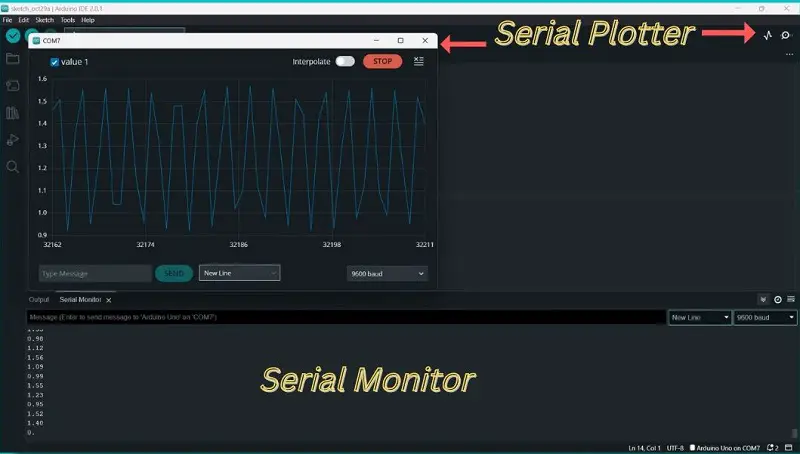Select the Serial Monitor tab
800x454 pixels.
click(x=81, y=299)
